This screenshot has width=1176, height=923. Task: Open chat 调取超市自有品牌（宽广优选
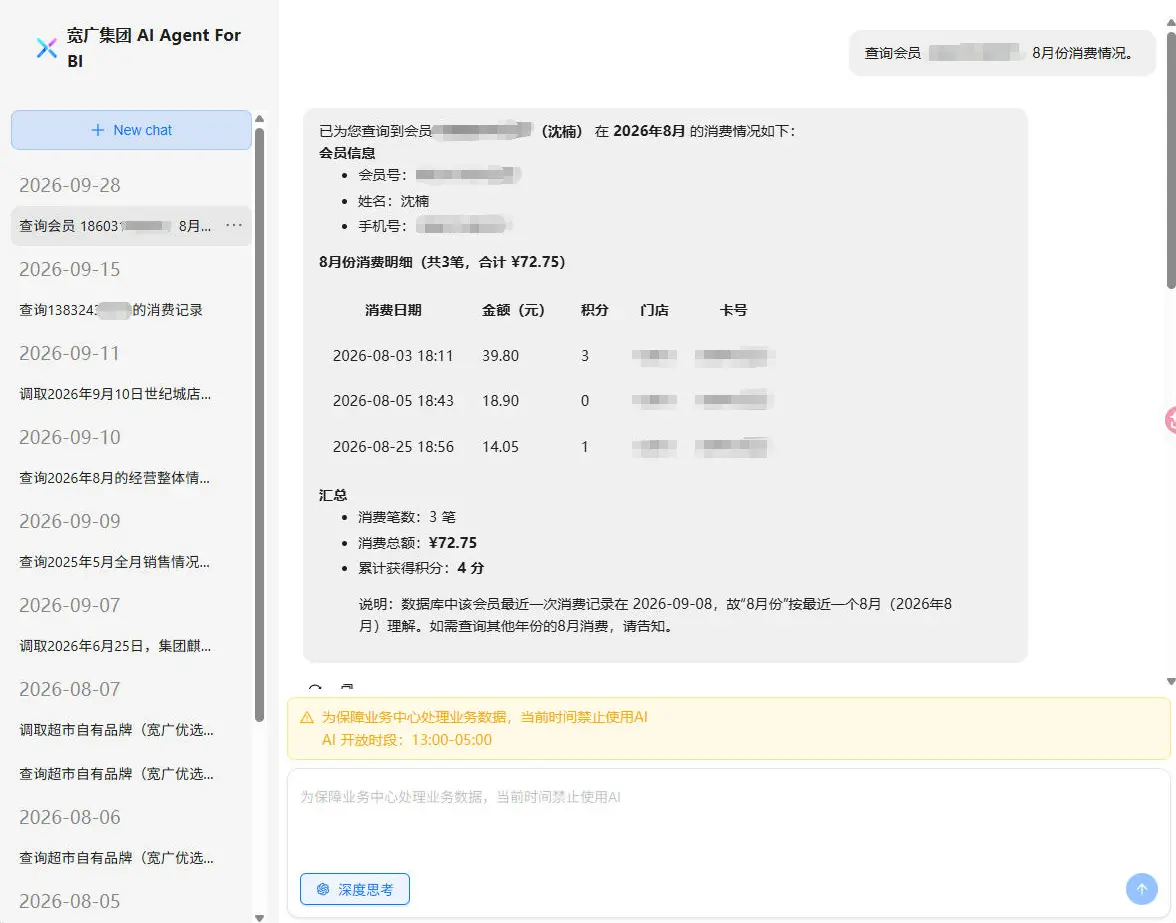coord(116,730)
